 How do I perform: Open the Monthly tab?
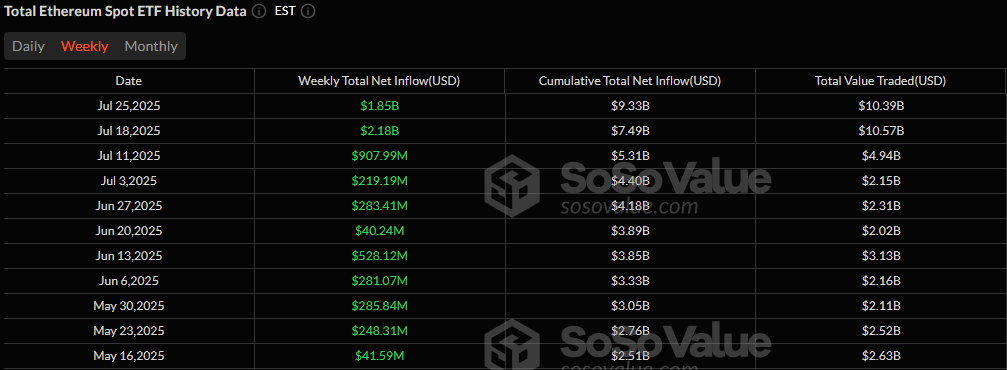[x=151, y=46]
